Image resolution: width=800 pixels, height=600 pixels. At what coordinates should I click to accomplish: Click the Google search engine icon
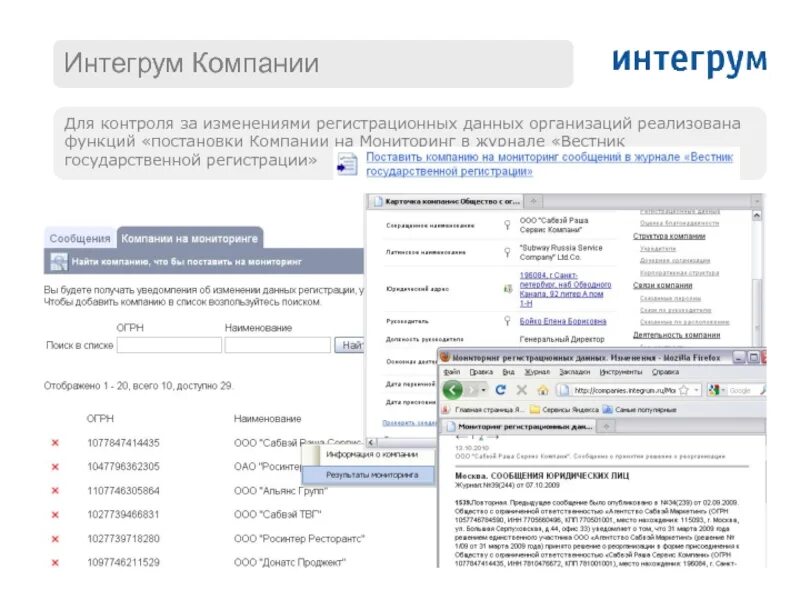click(714, 390)
